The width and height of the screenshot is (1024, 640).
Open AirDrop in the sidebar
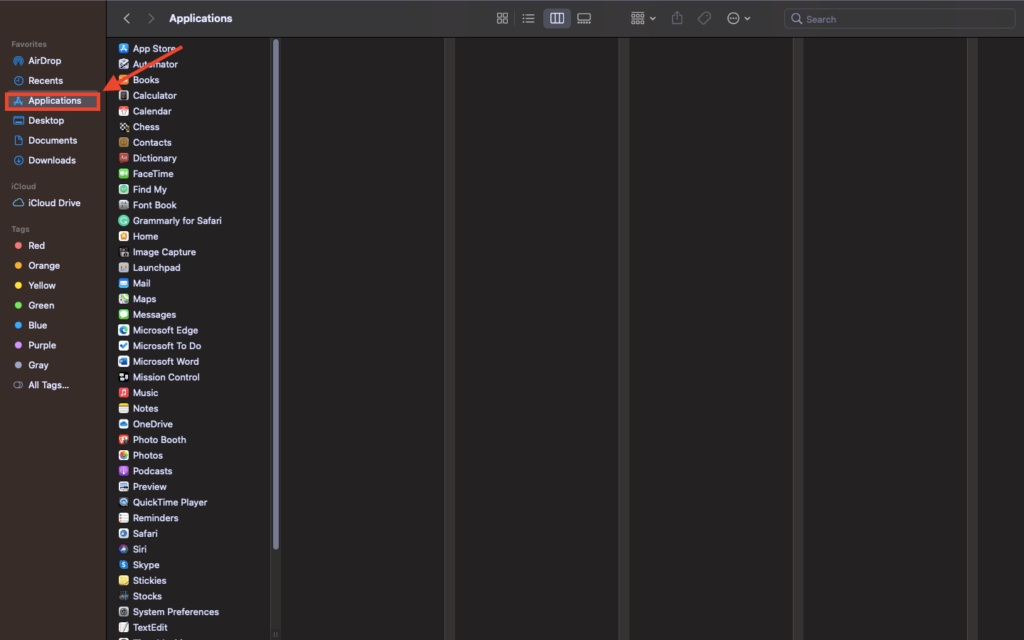(x=44, y=61)
